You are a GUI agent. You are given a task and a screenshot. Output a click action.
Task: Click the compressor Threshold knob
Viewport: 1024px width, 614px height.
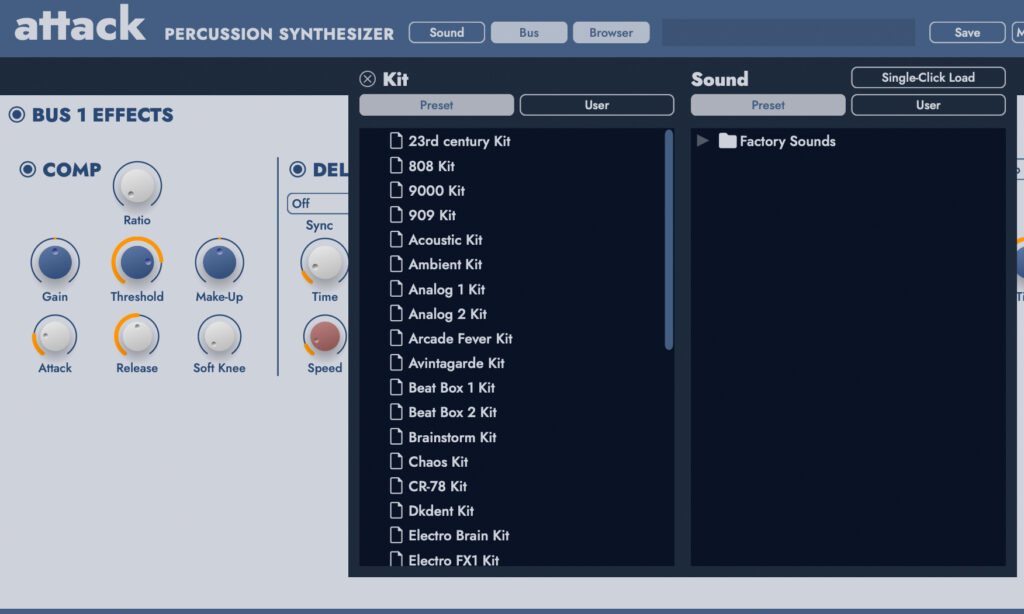pos(136,263)
